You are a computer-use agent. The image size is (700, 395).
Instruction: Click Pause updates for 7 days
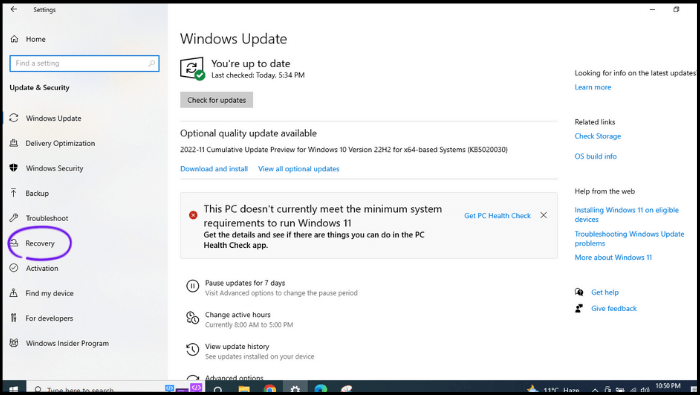245,283
